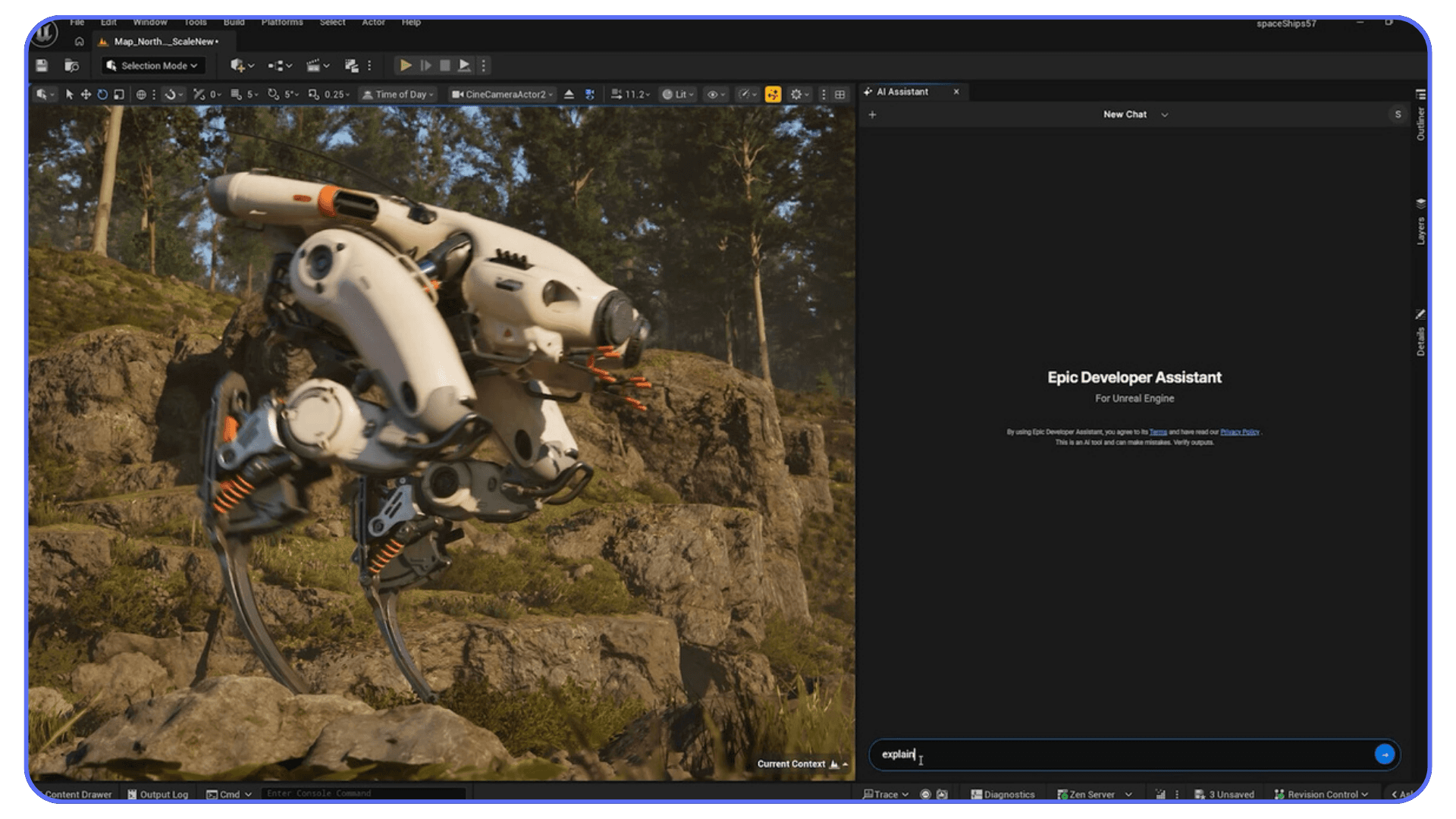Click the Eject playback button
1456x819 pixels.
click(x=464, y=66)
